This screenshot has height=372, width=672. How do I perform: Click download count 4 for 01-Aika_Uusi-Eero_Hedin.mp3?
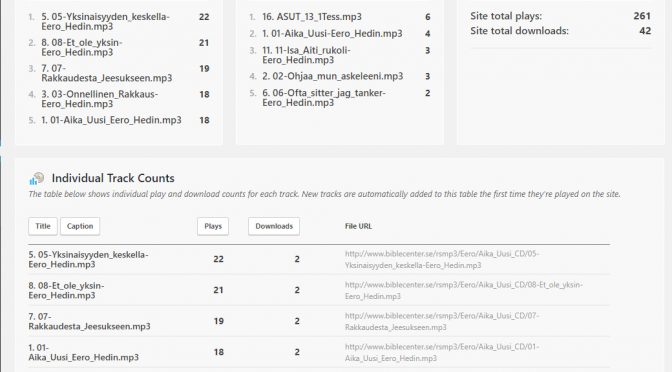(x=428, y=33)
